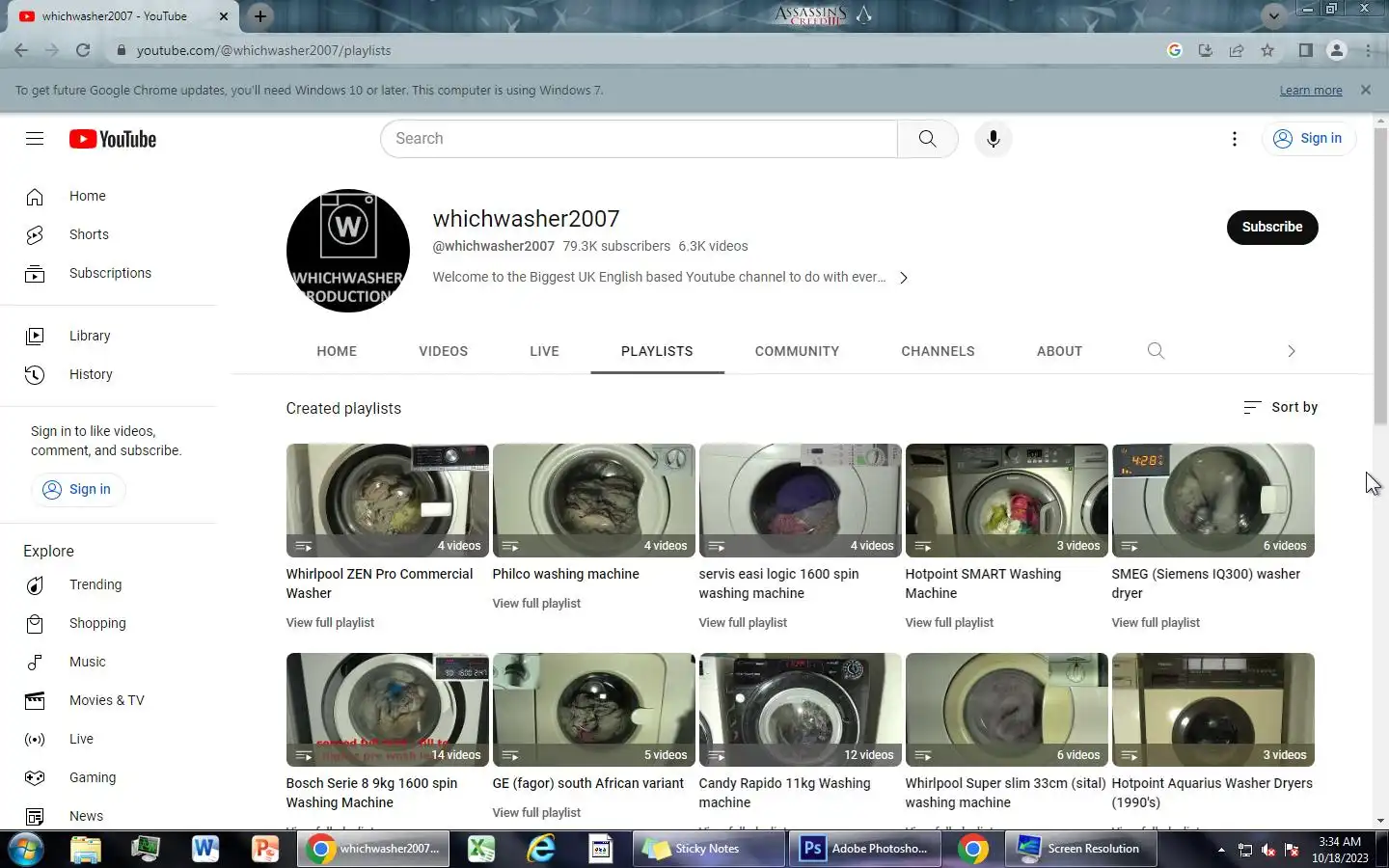Open Gaming under Explore
Image resolution: width=1389 pixels, height=868 pixels.
click(108, 777)
